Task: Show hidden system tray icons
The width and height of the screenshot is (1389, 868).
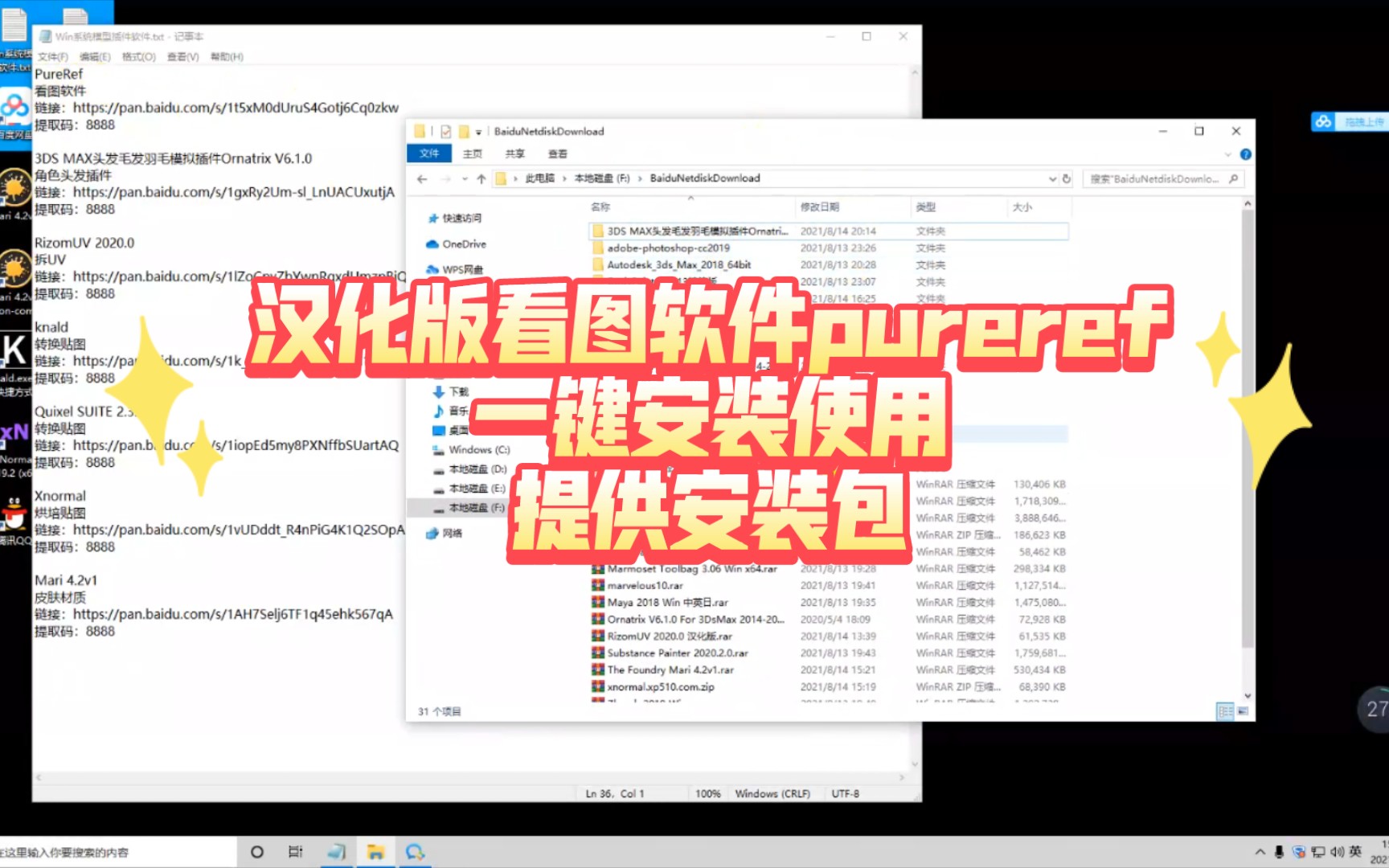Action: pos(1260,852)
